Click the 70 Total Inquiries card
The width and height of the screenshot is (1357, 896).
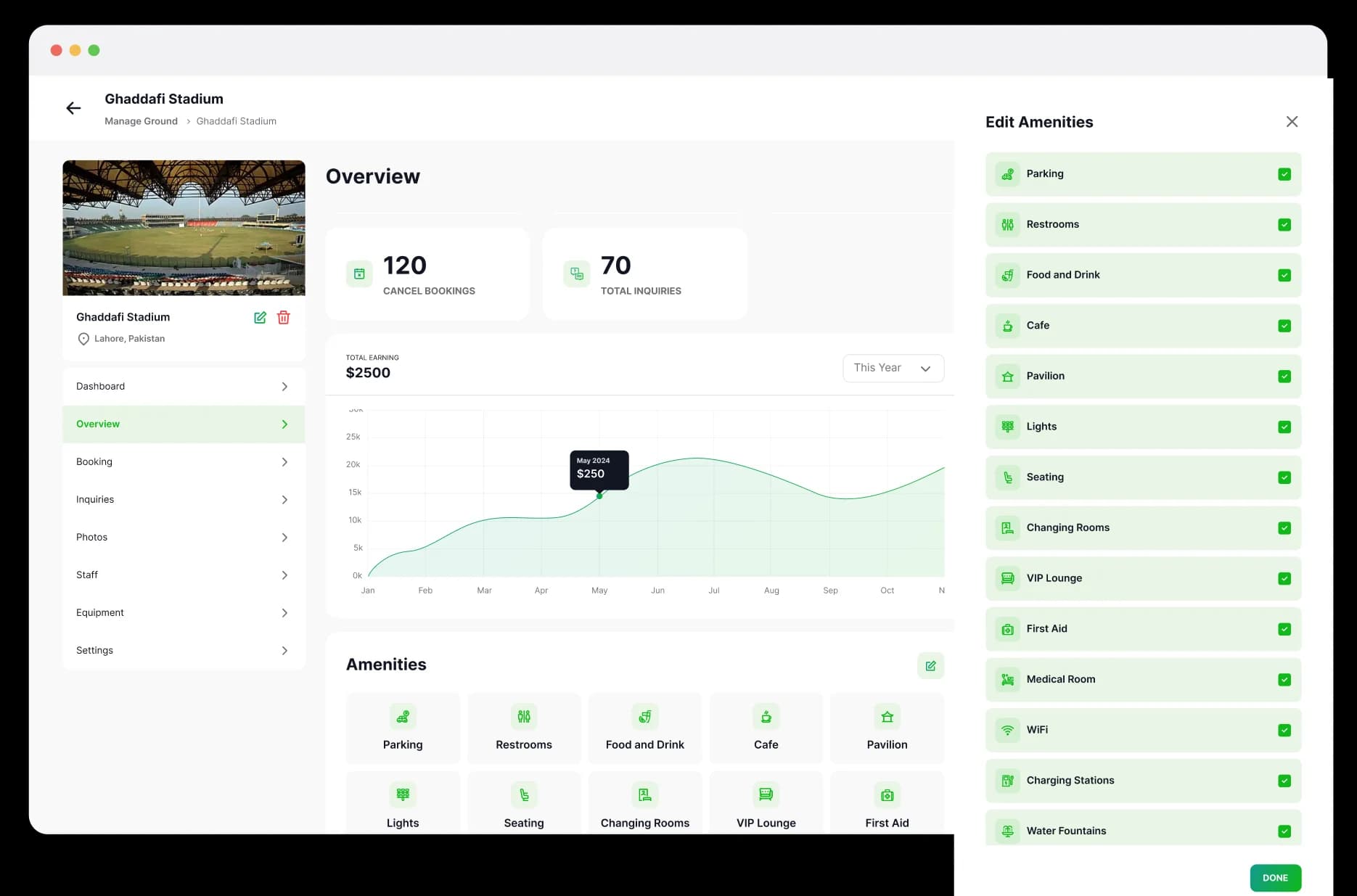(x=645, y=274)
